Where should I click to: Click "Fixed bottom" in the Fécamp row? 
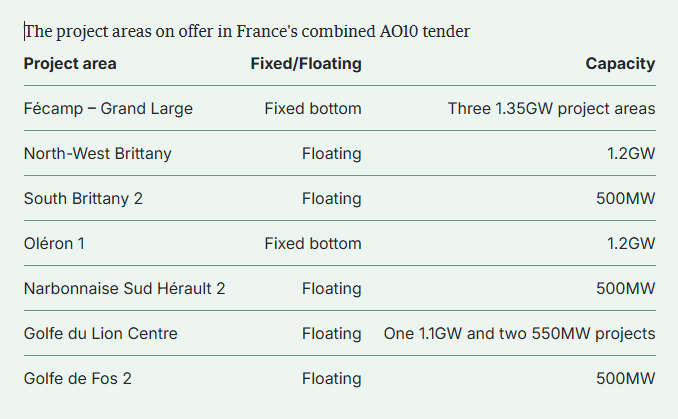pos(313,108)
